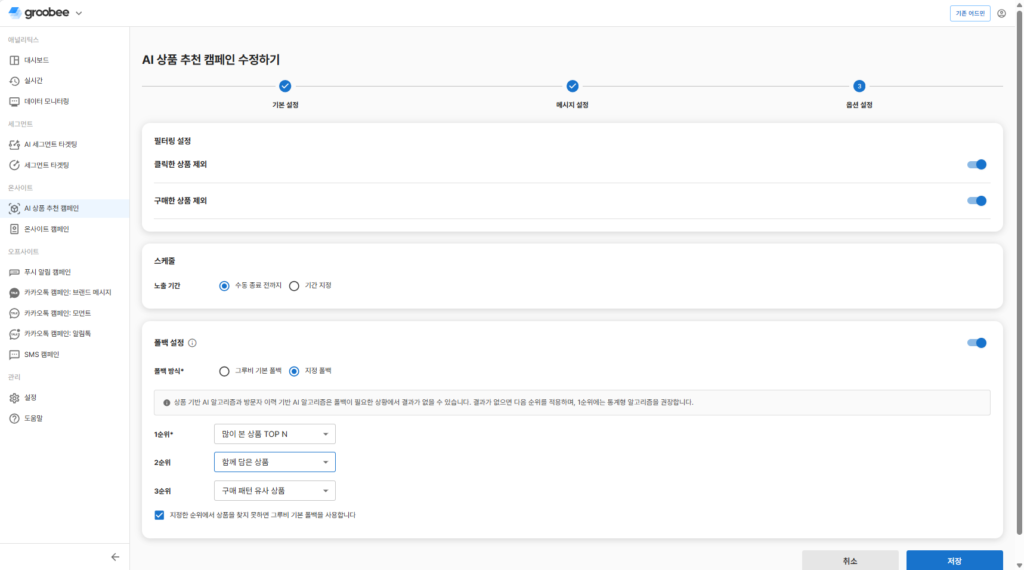Click the 온사이트 캠페인 icon
This screenshot has height=570, width=1024.
(x=14, y=229)
